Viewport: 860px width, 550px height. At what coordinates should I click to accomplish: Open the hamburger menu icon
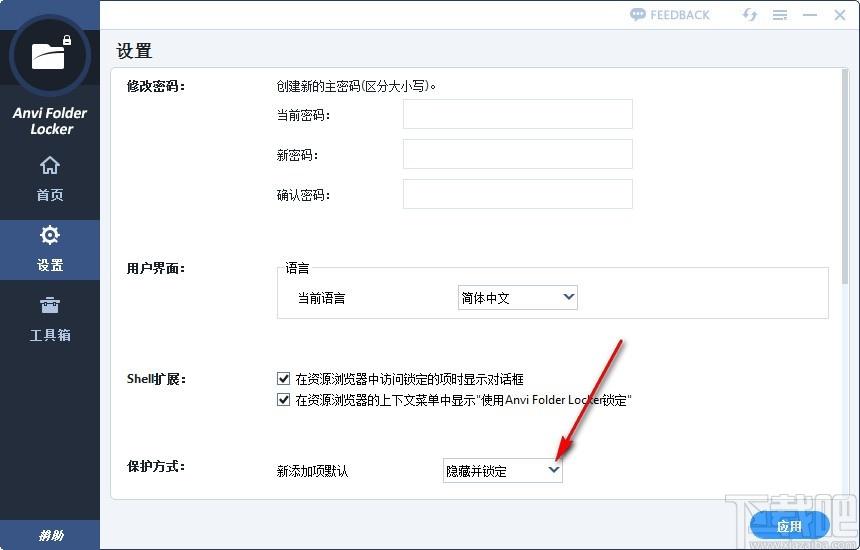(x=780, y=15)
